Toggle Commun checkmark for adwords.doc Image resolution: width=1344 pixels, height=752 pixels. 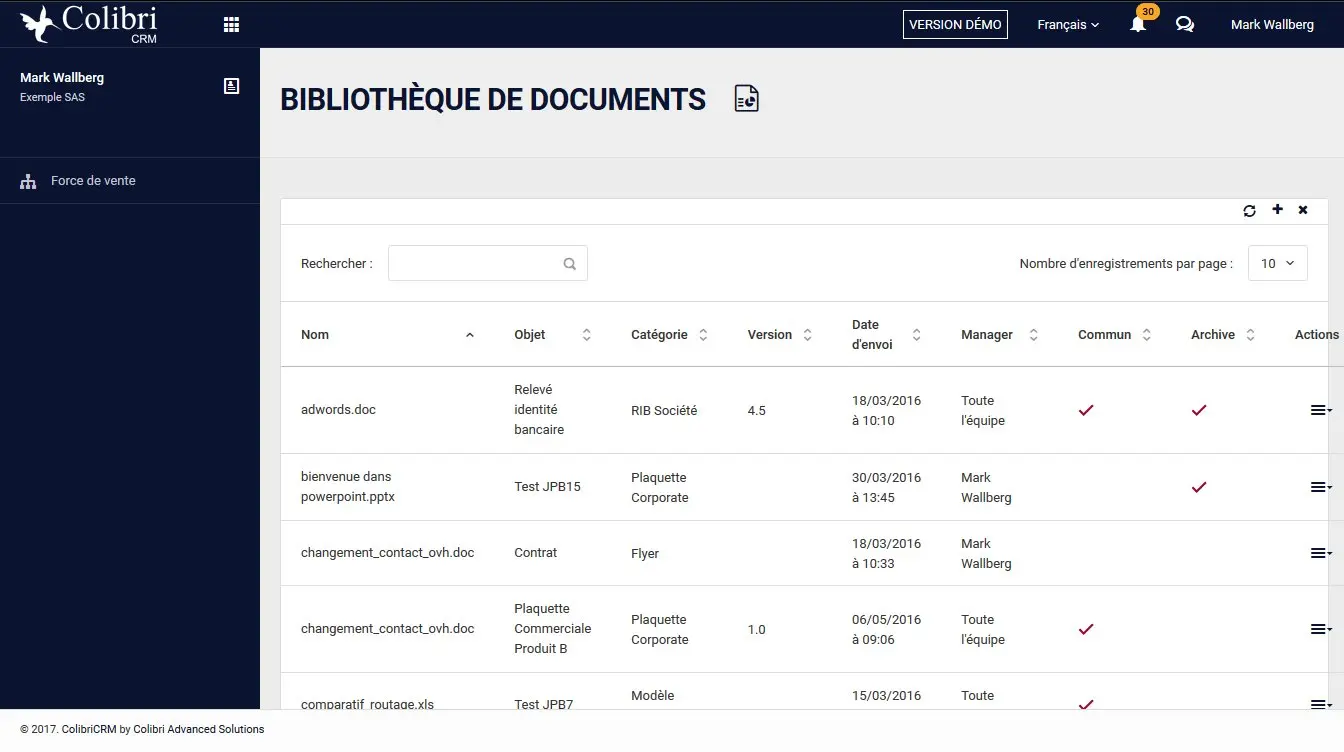1086,410
